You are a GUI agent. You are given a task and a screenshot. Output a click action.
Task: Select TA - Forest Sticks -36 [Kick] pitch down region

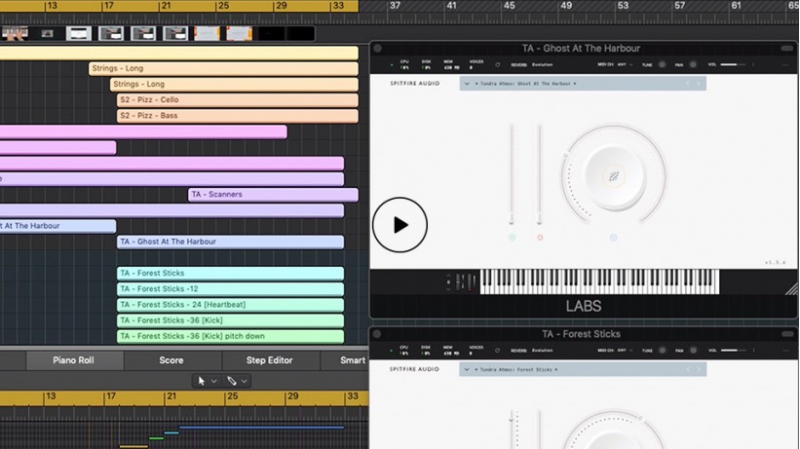230,336
